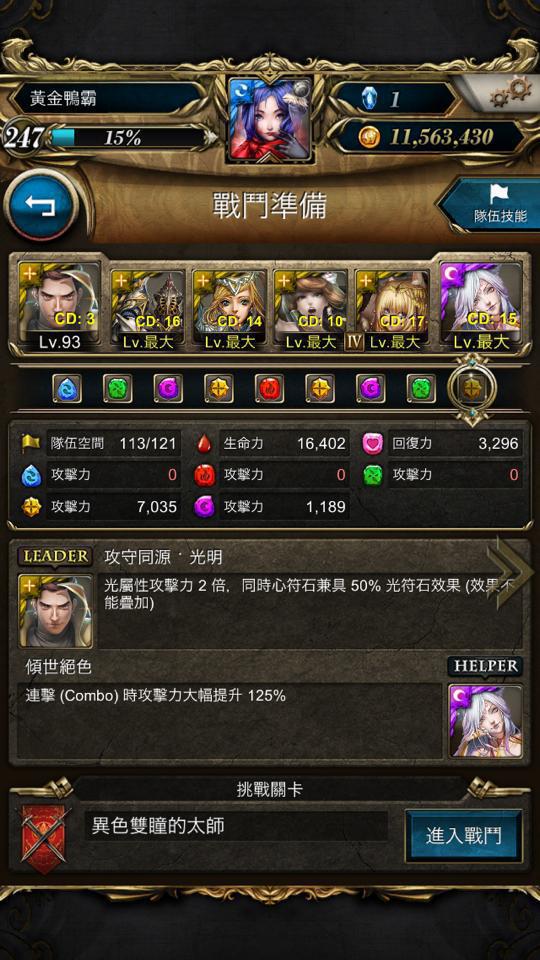540x960 pixels.
Task: Open the 隊伍技能 flag panel
Action: click(492, 206)
